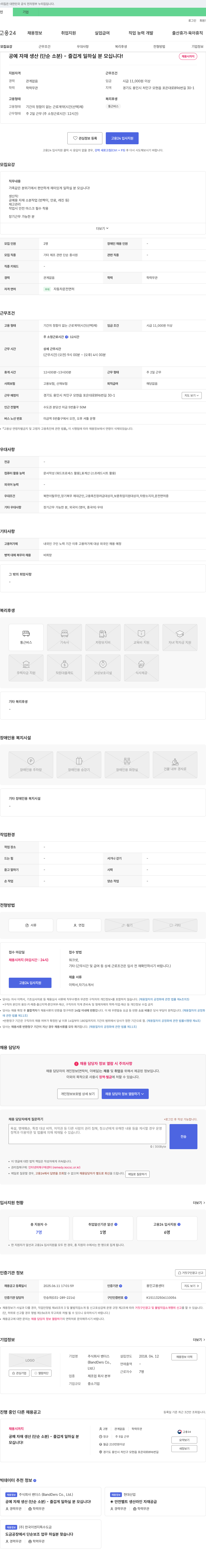Open 더보기 for 입사지원 현황

(x=199, y=1203)
